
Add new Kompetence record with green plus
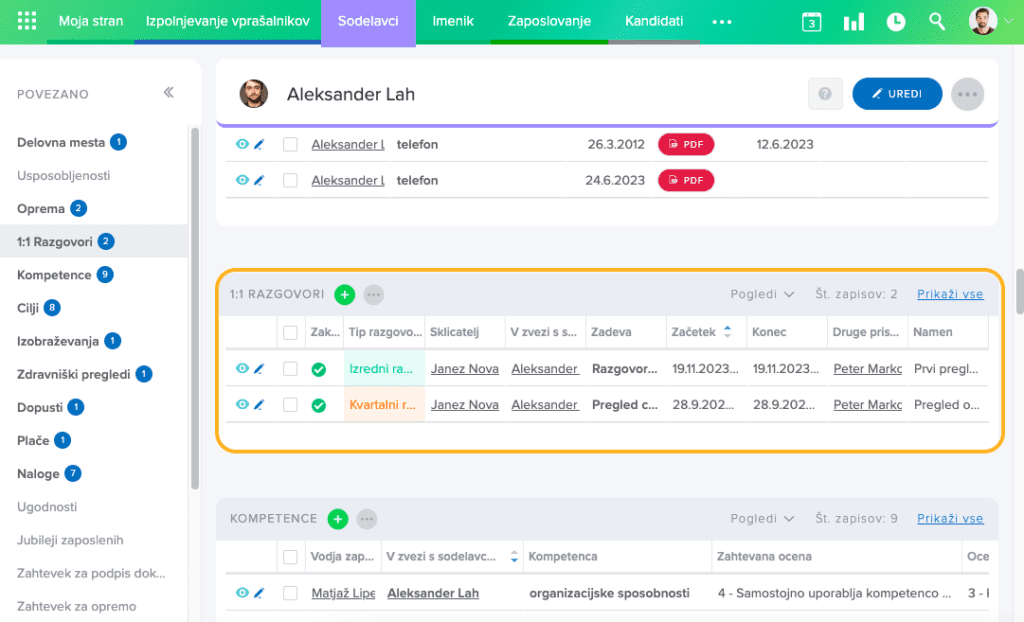pos(338,519)
